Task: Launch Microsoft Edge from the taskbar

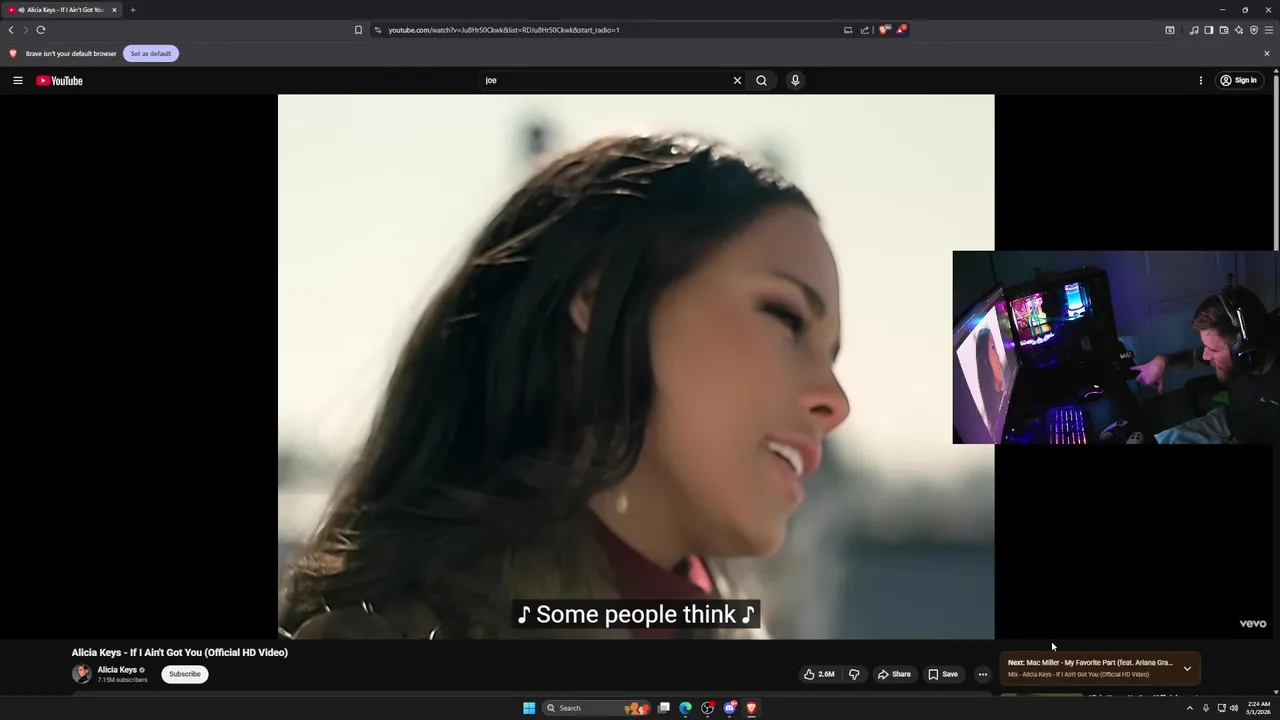Action: pos(685,708)
